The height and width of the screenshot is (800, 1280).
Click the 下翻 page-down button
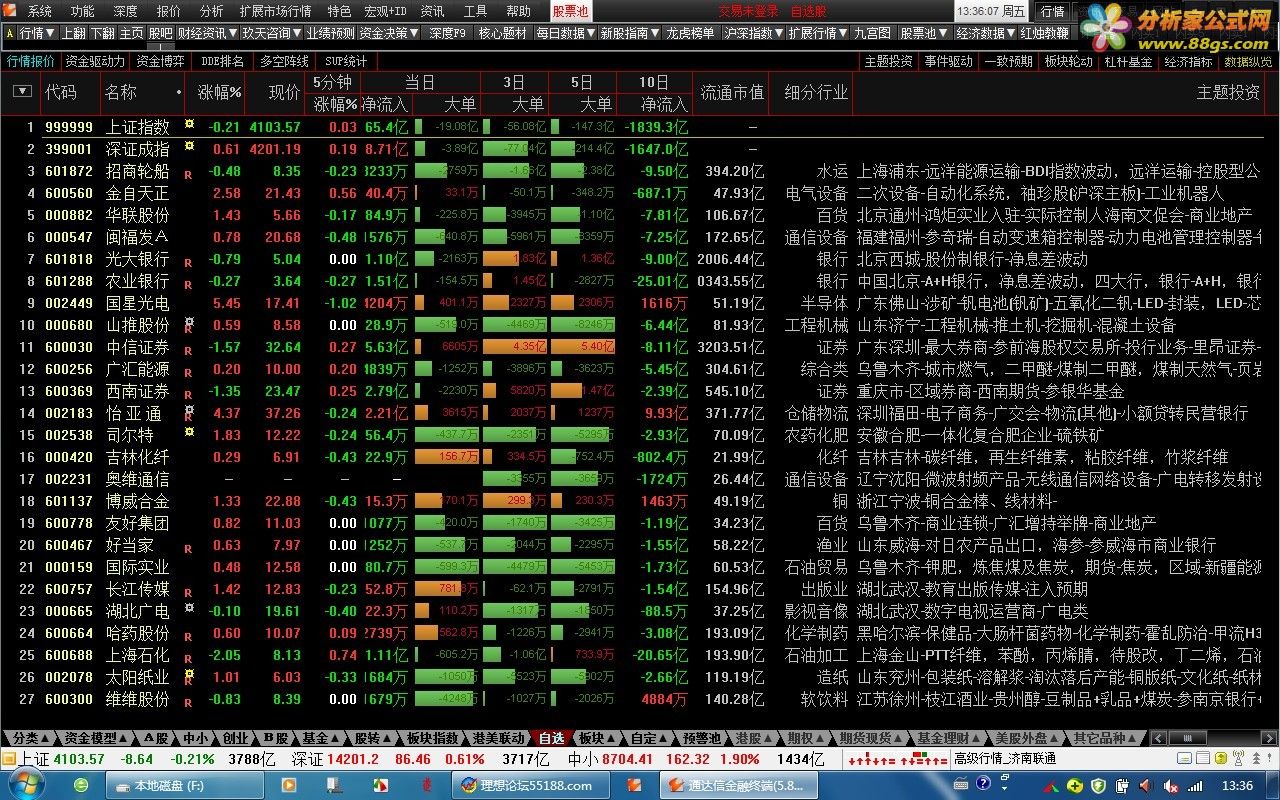[x=103, y=33]
